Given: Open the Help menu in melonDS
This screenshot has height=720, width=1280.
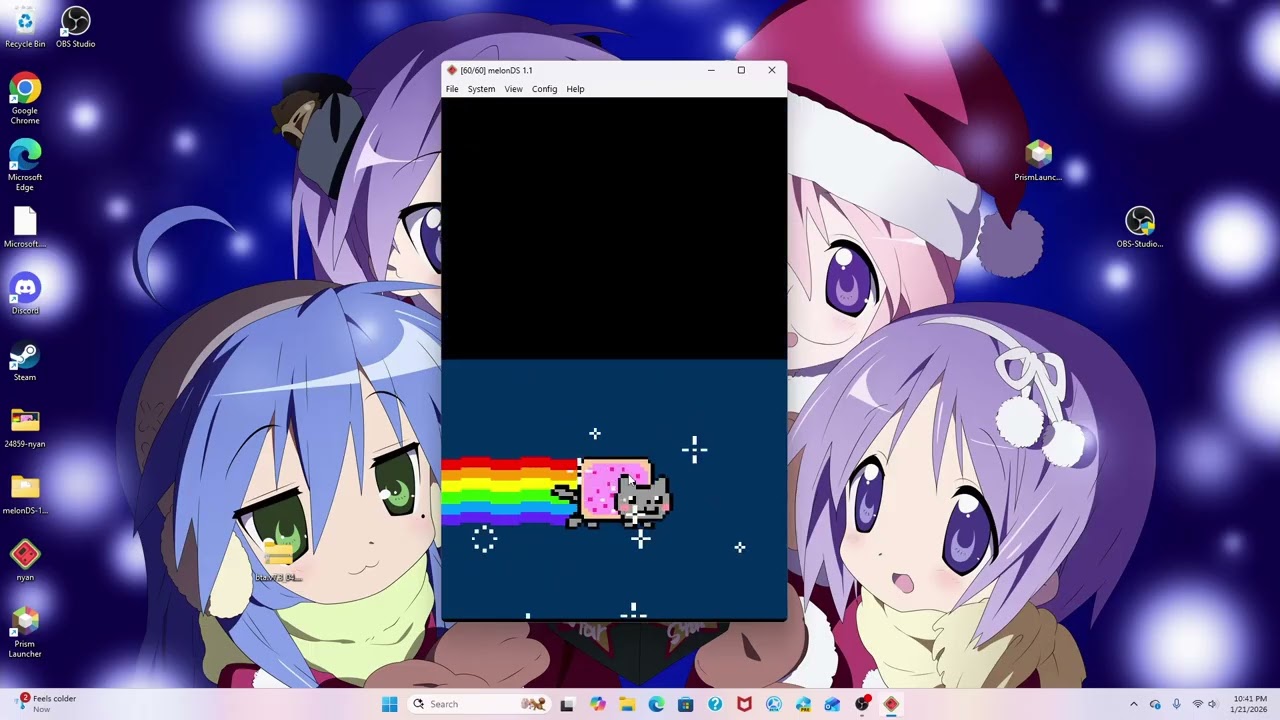Looking at the screenshot, I should click(x=575, y=89).
